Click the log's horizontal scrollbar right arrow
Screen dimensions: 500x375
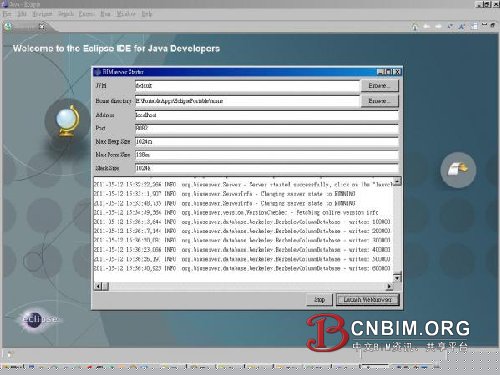(x=389, y=286)
